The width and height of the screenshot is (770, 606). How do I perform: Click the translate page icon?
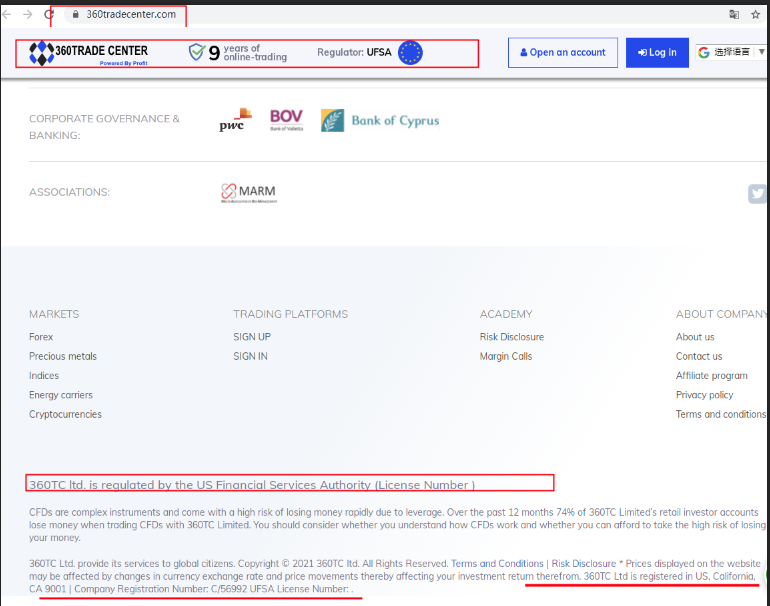734,14
